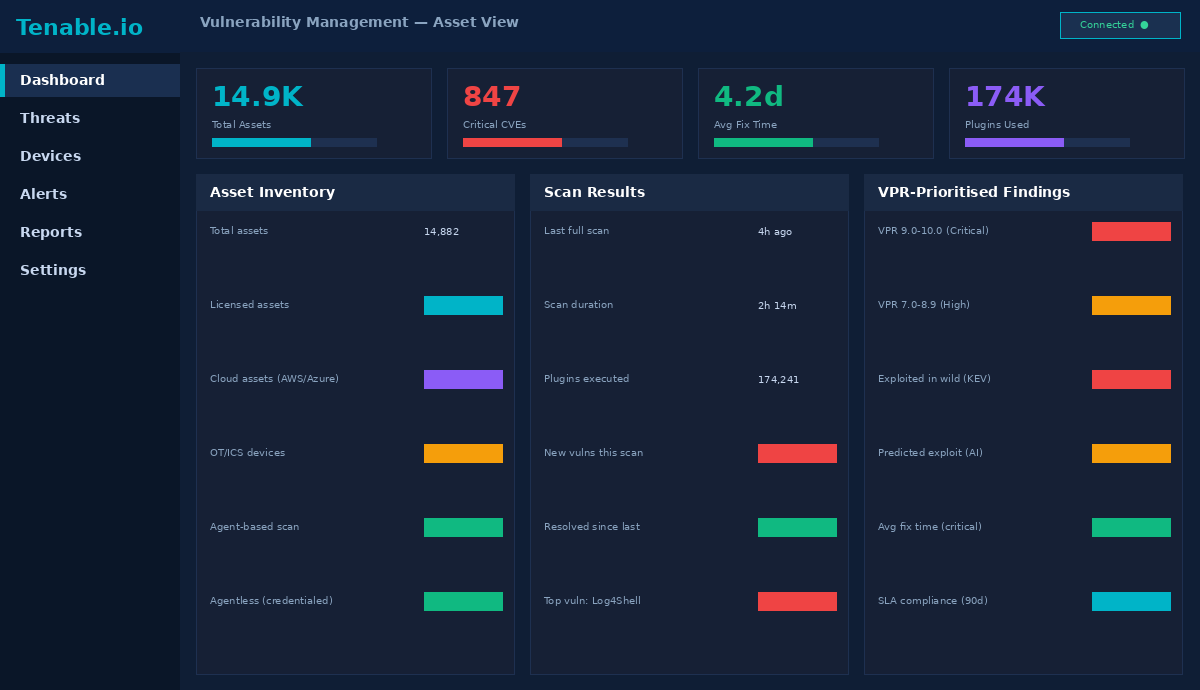The image size is (1200, 690).
Task: Click the Asset Inventory panel header
Action: 355,192
